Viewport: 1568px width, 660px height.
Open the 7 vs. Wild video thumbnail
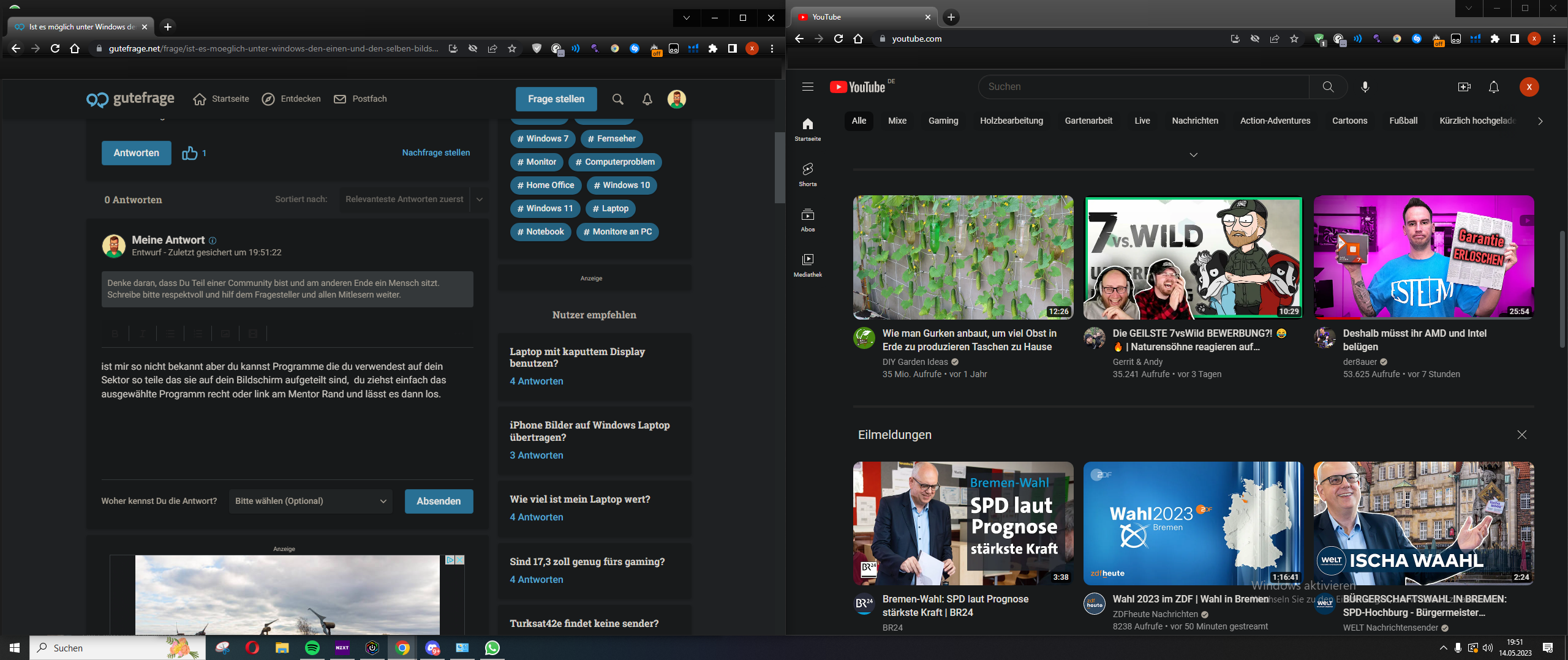coord(1193,257)
